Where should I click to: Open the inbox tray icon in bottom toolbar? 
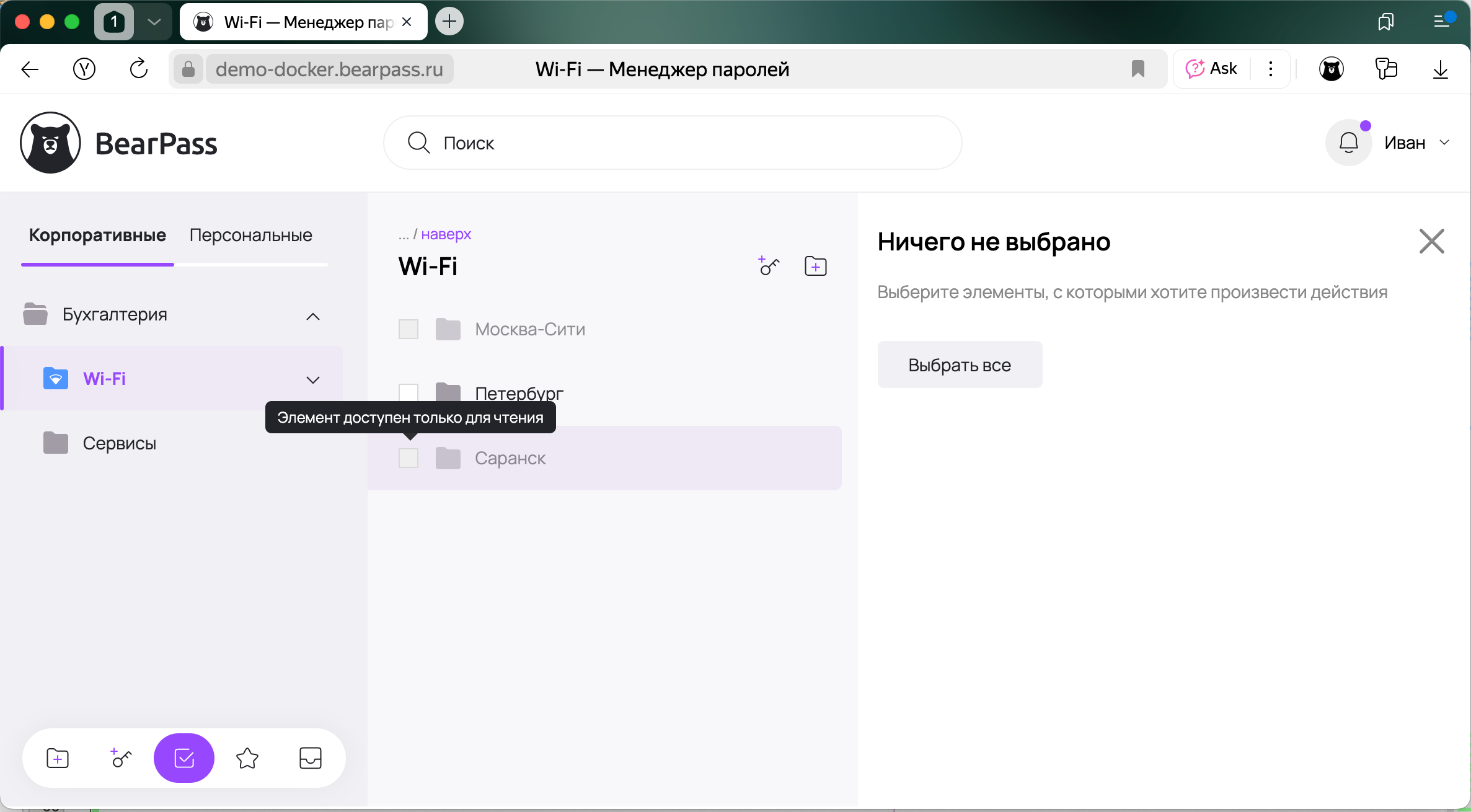[x=310, y=758]
